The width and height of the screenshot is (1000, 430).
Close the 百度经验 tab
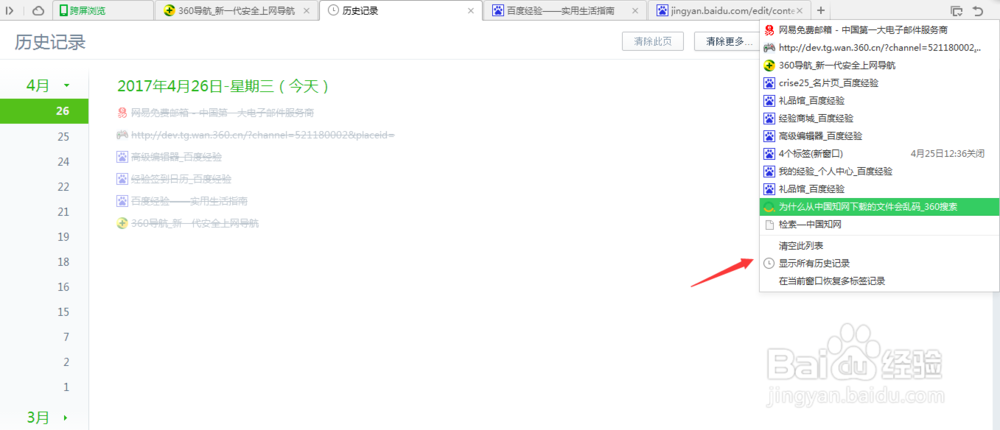[x=635, y=11]
